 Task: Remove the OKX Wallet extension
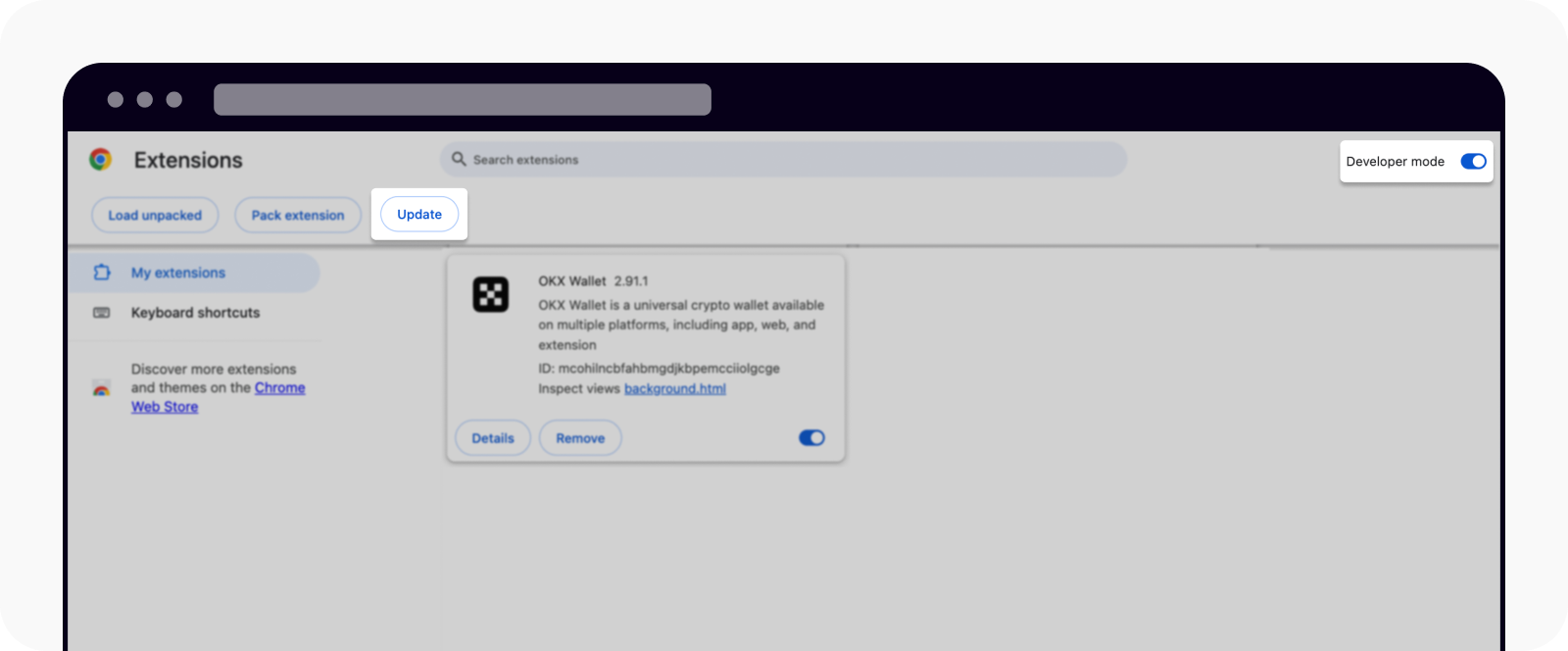tap(580, 438)
